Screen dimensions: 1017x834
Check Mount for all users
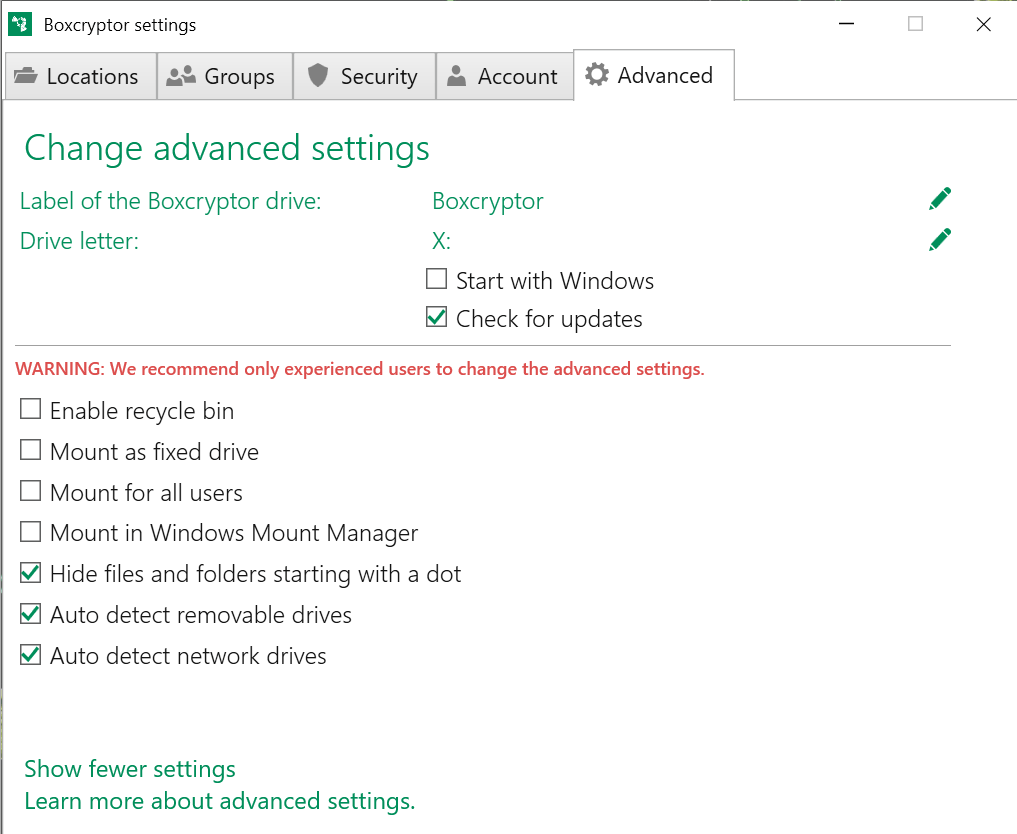tap(31, 492)
